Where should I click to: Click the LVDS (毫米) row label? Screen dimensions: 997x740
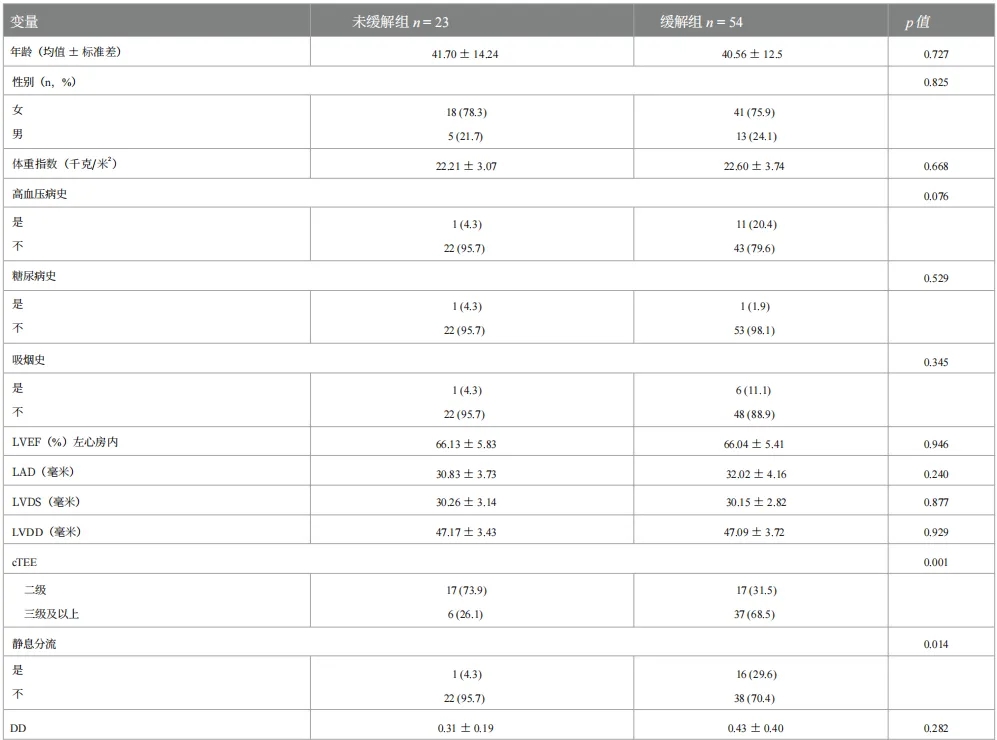[46, 502]
